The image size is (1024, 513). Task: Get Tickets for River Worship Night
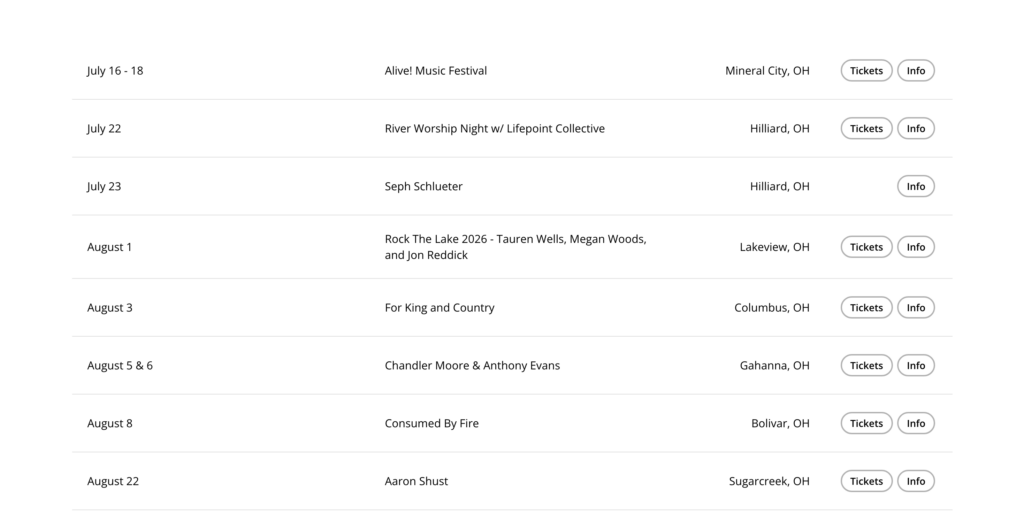pyautogui.click(x=866, y=129)
